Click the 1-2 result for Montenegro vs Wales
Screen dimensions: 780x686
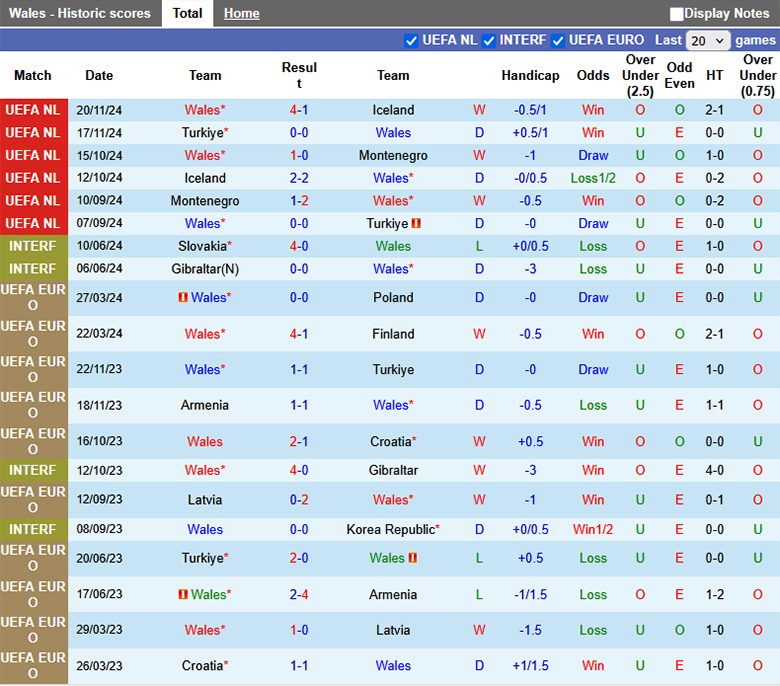(x=299, y=201)
